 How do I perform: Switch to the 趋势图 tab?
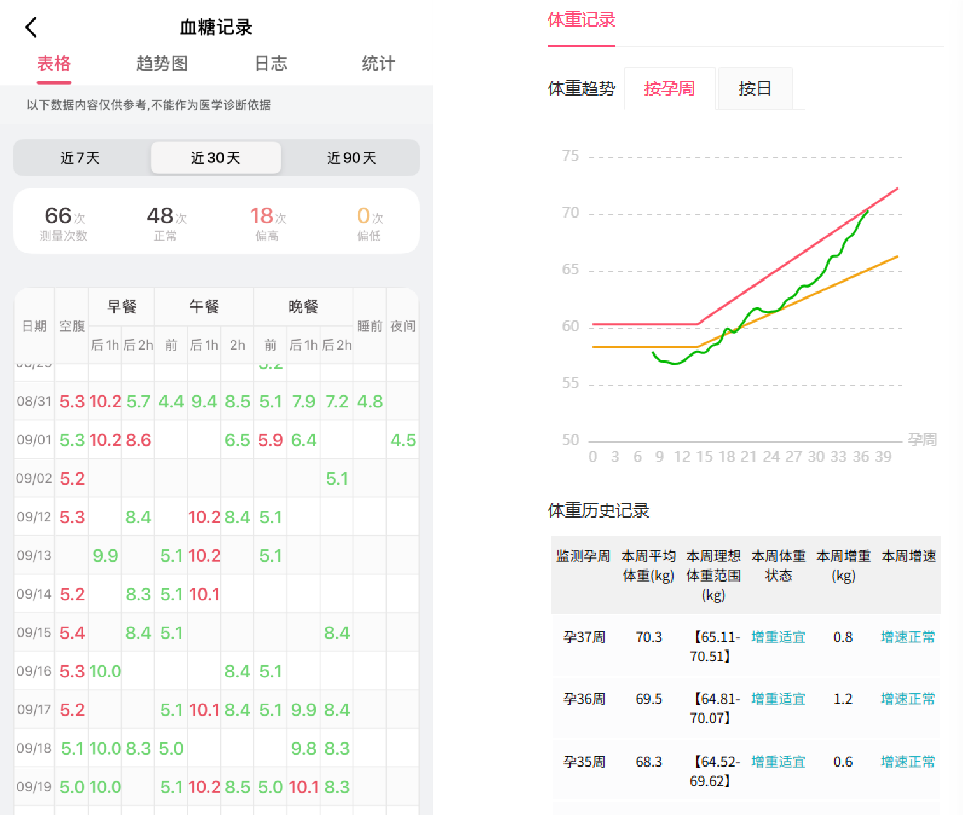coord(164,63)
